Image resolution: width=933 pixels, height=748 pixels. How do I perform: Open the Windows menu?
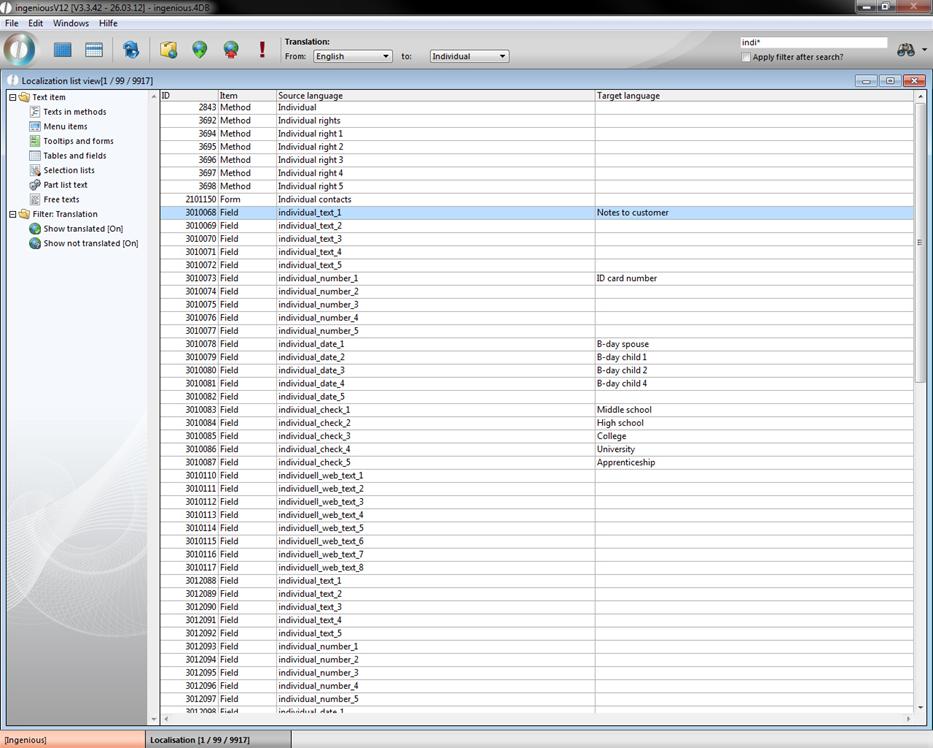70,23
